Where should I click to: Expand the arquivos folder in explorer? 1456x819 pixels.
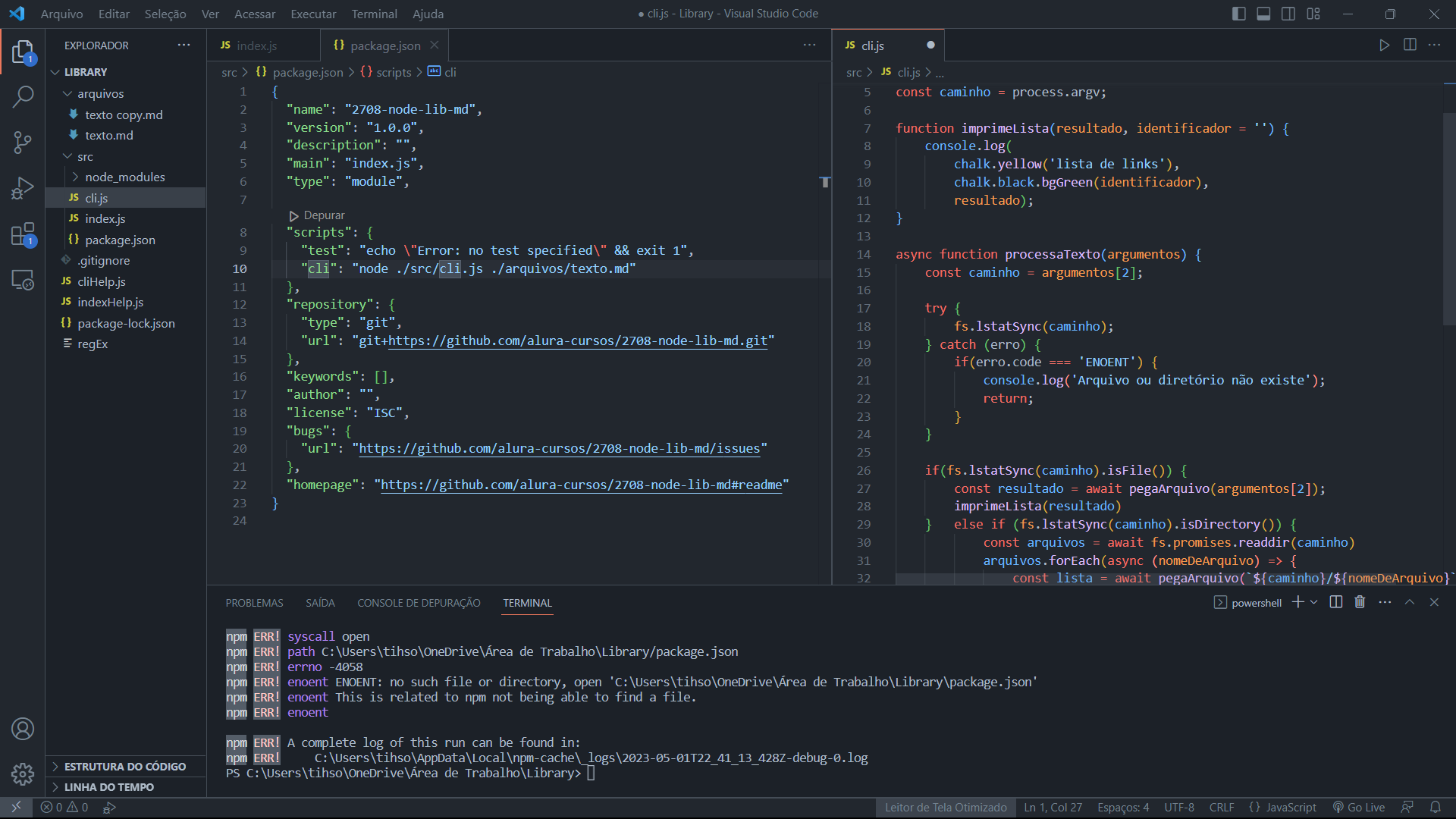pyautogui.click(x=101, y=93)
